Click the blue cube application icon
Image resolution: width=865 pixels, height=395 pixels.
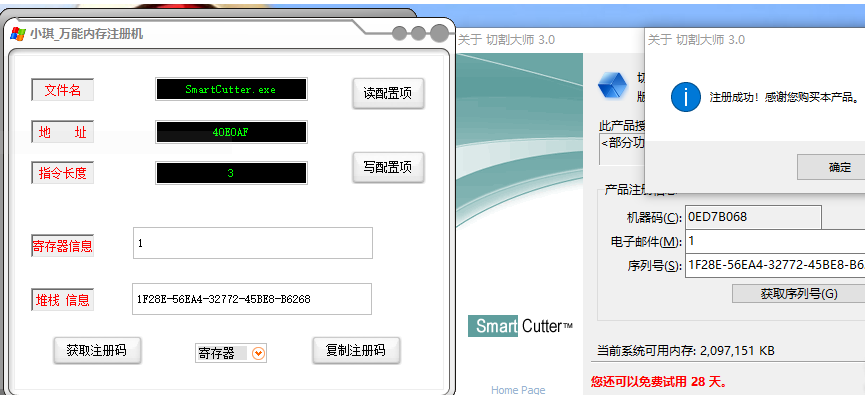pos(613,85)
